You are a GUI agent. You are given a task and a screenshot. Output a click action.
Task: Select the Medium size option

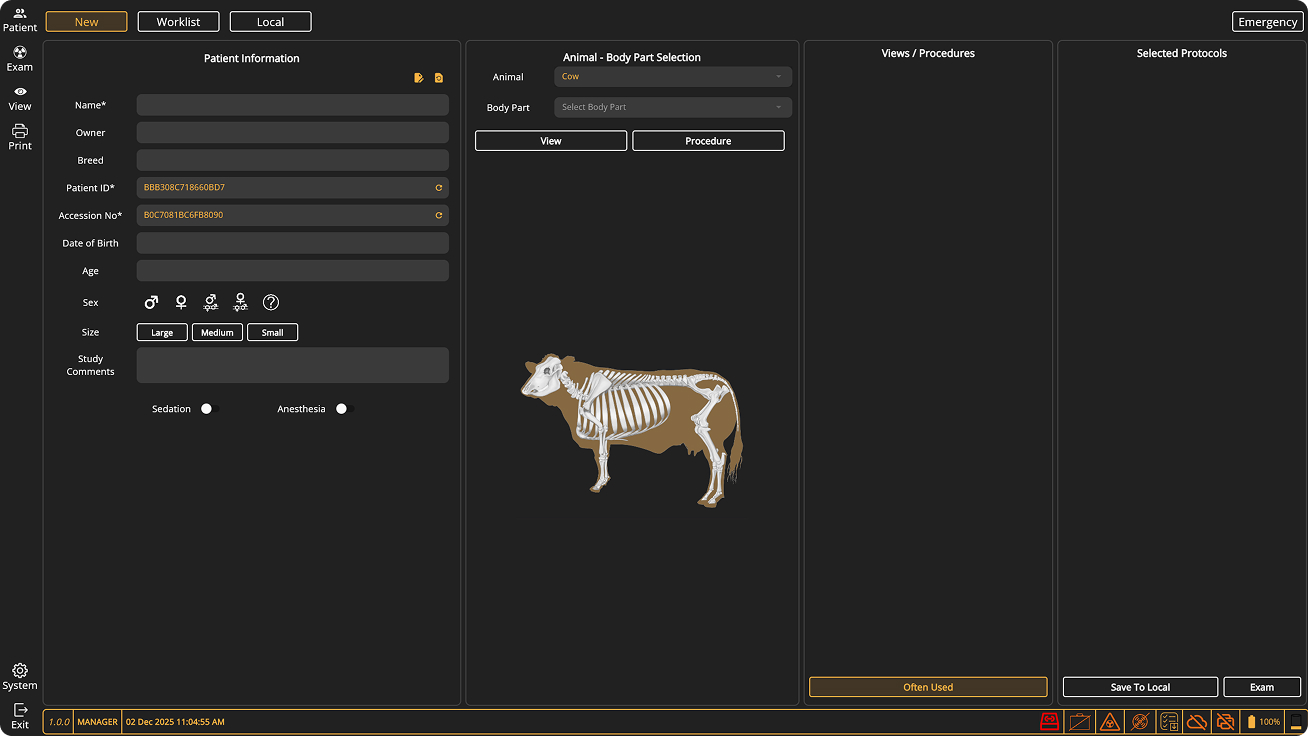tap(217, 333)
